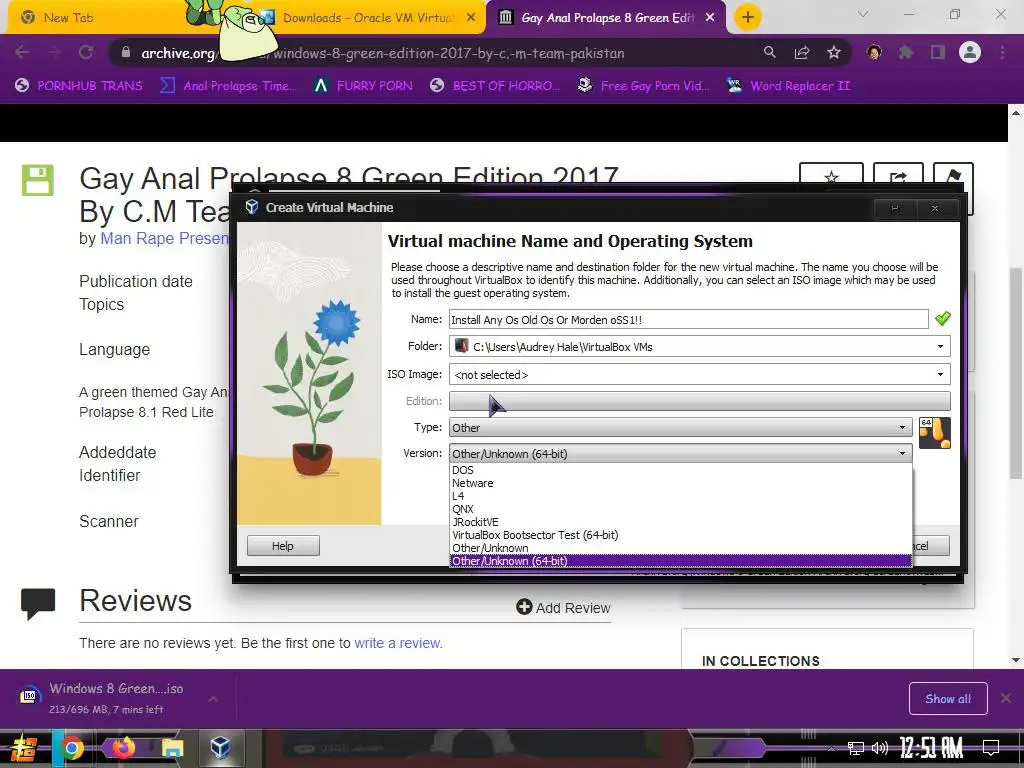The image size is (1024, 768).
Task: Select QNX in Version list
Action: [680, 509]
